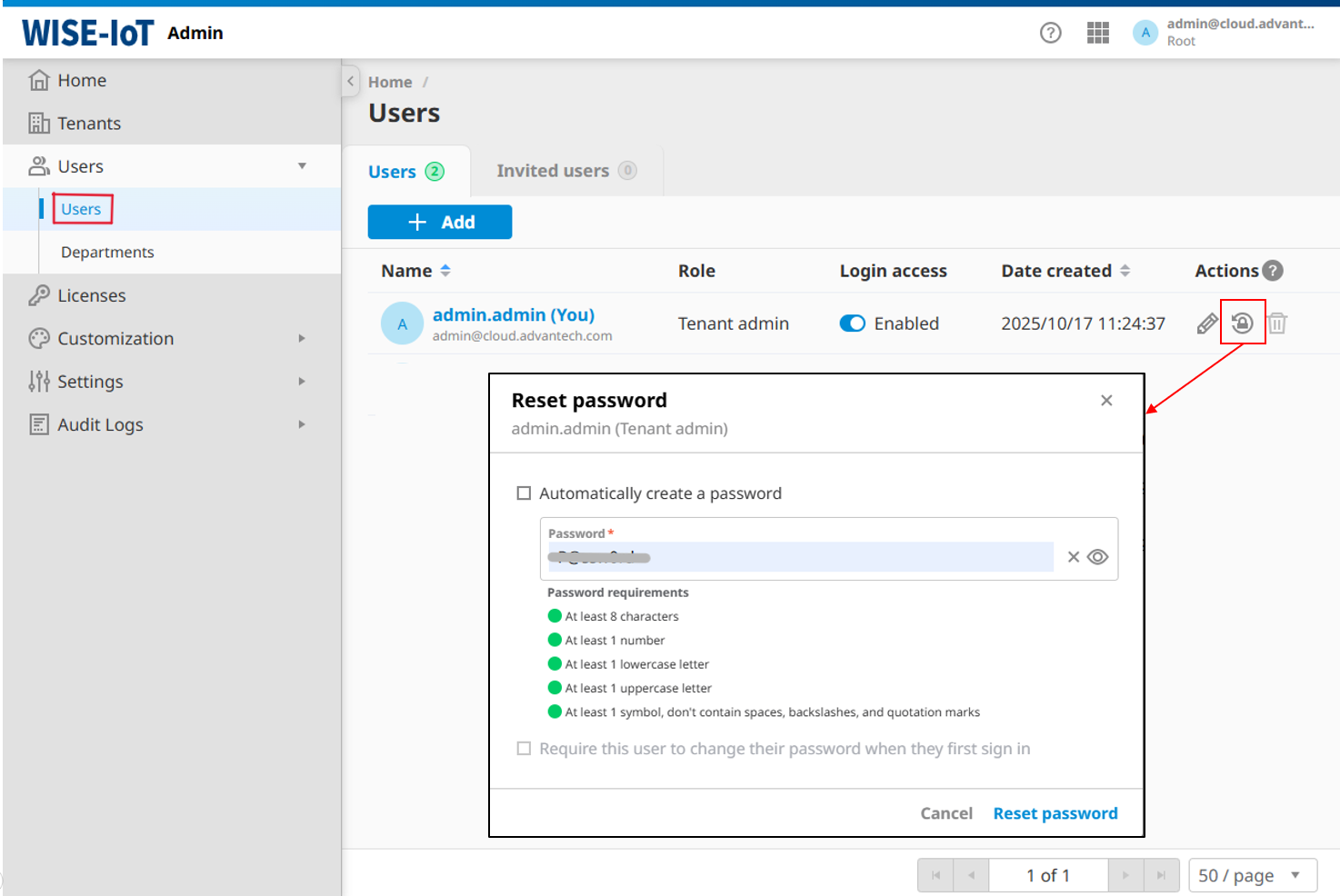The height and width of the screenshot is (896, 1340).
Task: Show the password with the eye icon
Action: coord(1097,556)
